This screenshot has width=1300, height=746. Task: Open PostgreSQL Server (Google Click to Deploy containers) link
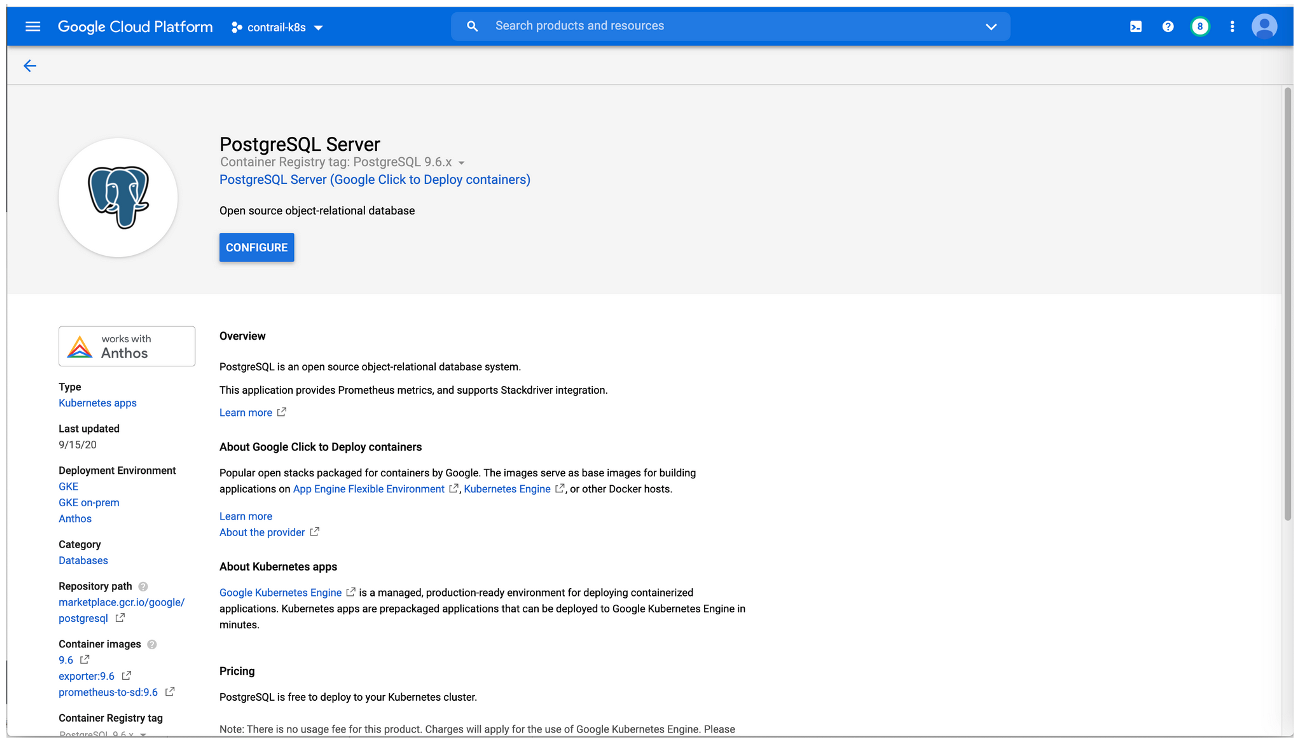click(x=375, y=180)
